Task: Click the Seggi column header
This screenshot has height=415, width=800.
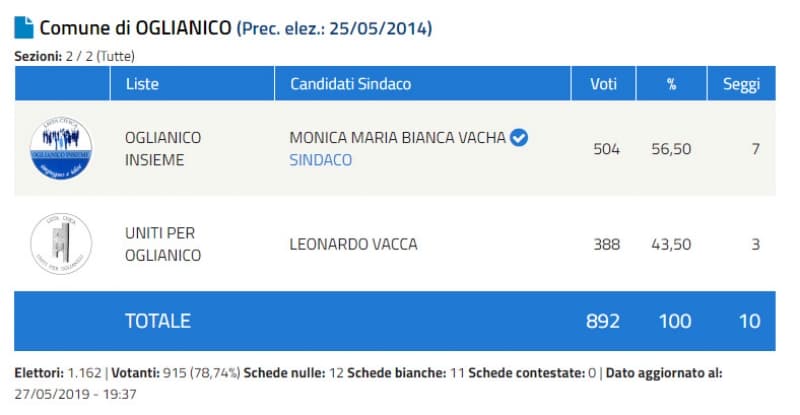Action: (x=741, y=83)
